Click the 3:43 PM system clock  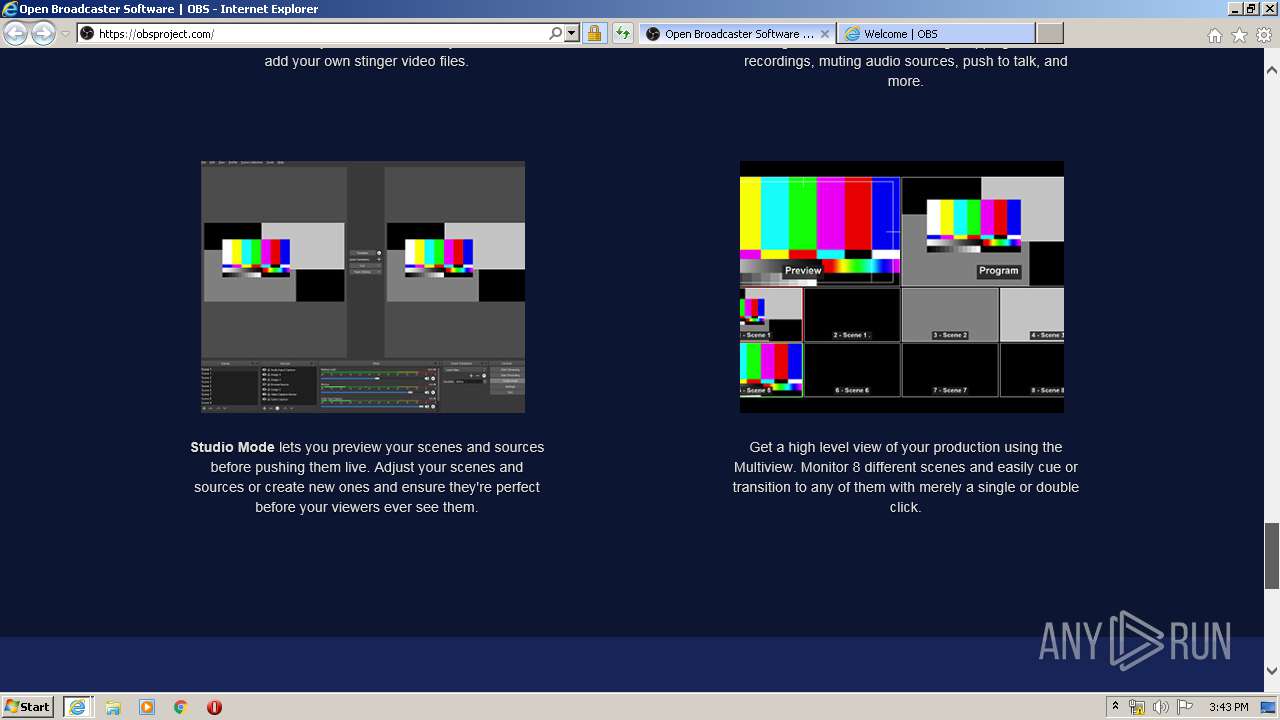[1228, 707]
